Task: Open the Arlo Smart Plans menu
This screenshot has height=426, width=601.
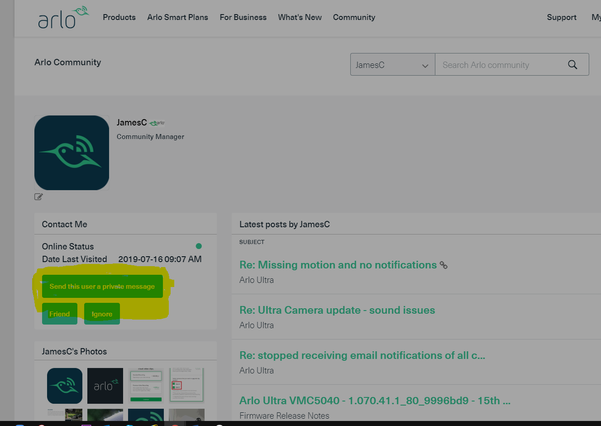Action: coord(178,18)
